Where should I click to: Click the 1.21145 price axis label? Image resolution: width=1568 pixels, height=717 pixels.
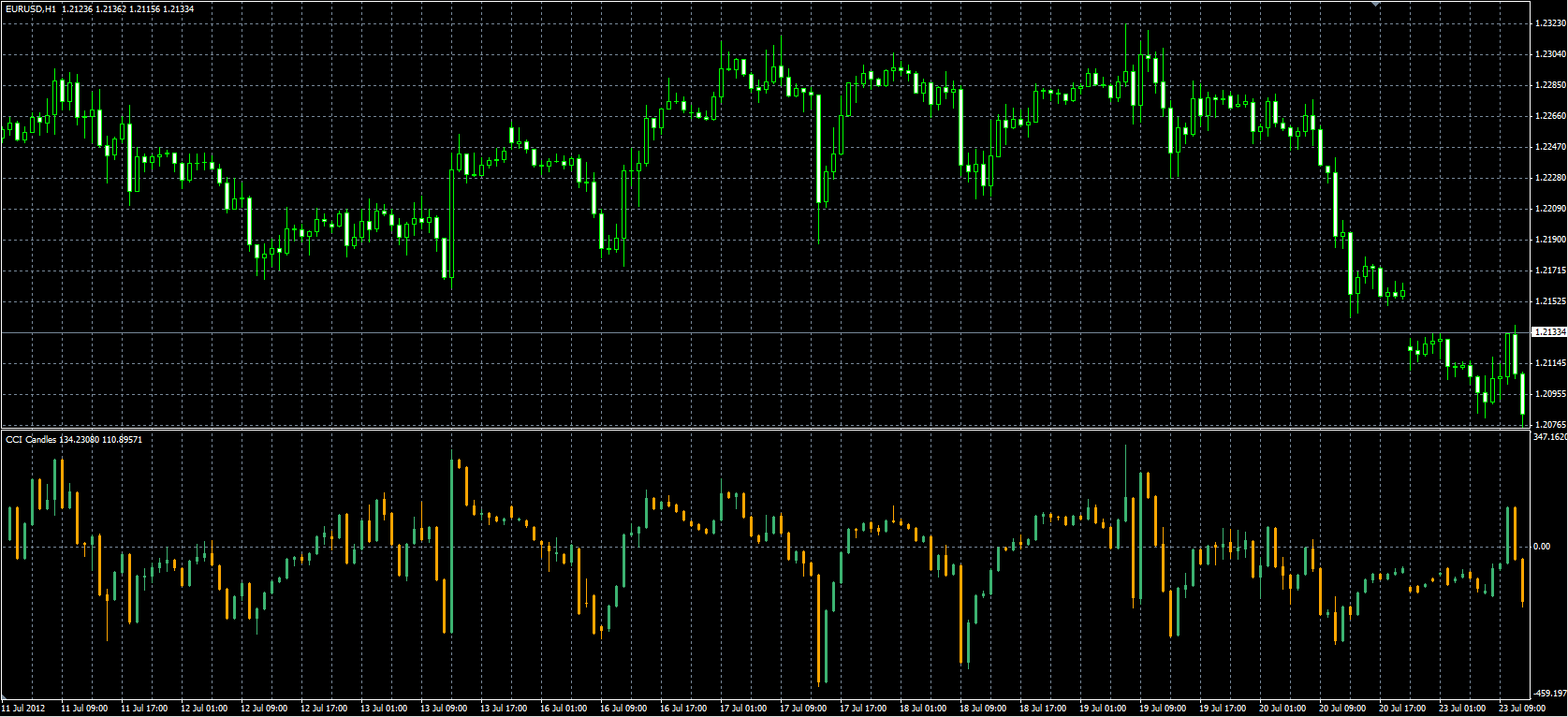[1551, 363]
